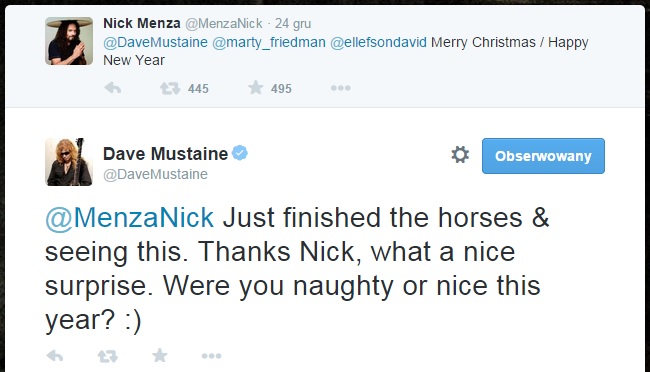This screenshot has width=650, height=372.
Task: Click Dave Mustaine's verified badge
Action: (x=240, y=153)
